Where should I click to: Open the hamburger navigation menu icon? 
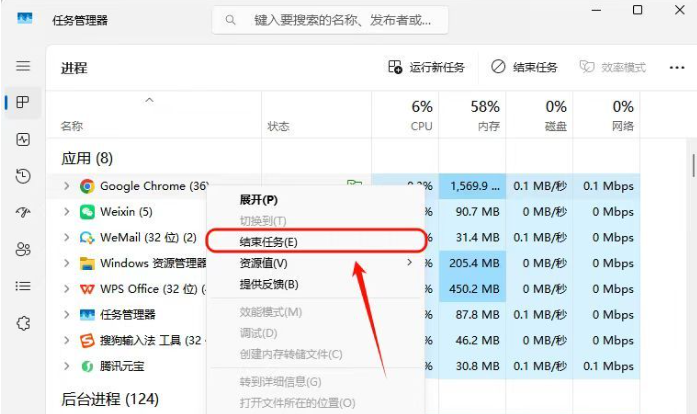point(23,66)
